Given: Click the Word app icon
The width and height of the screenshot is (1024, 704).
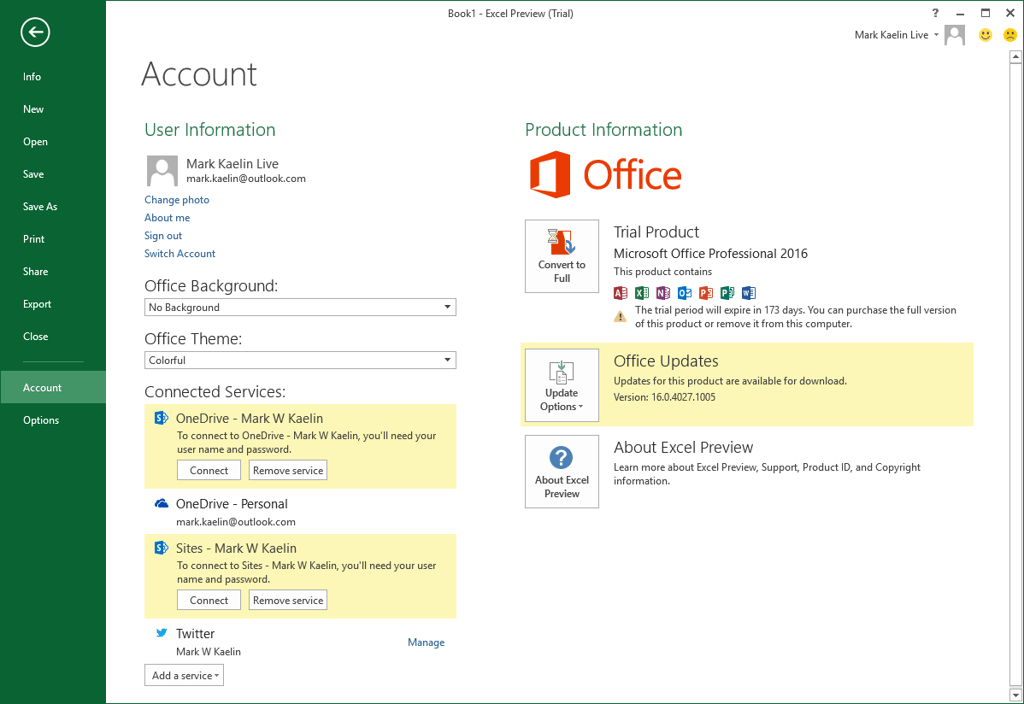Looking at the screenshot, I should pyautogui.click(x=748, y=293).
